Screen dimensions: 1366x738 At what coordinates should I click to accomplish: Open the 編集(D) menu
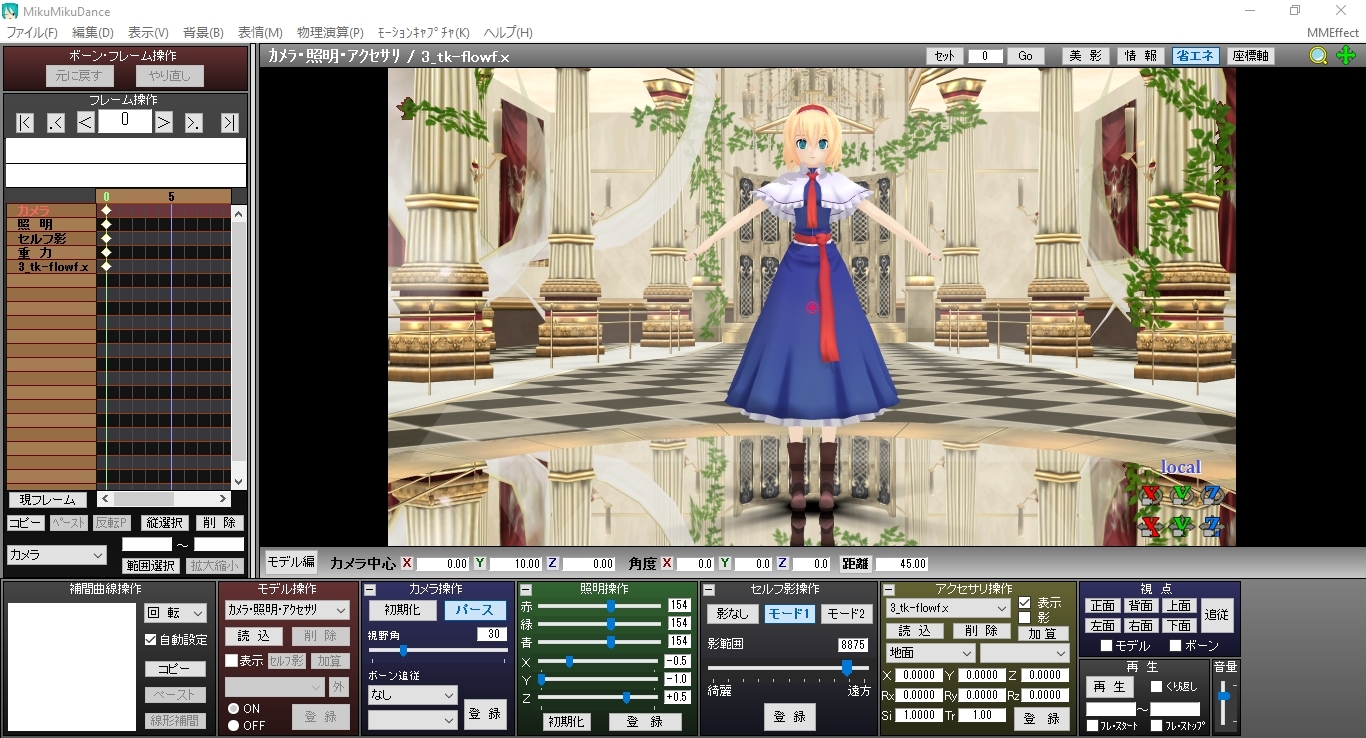[93, 33]
